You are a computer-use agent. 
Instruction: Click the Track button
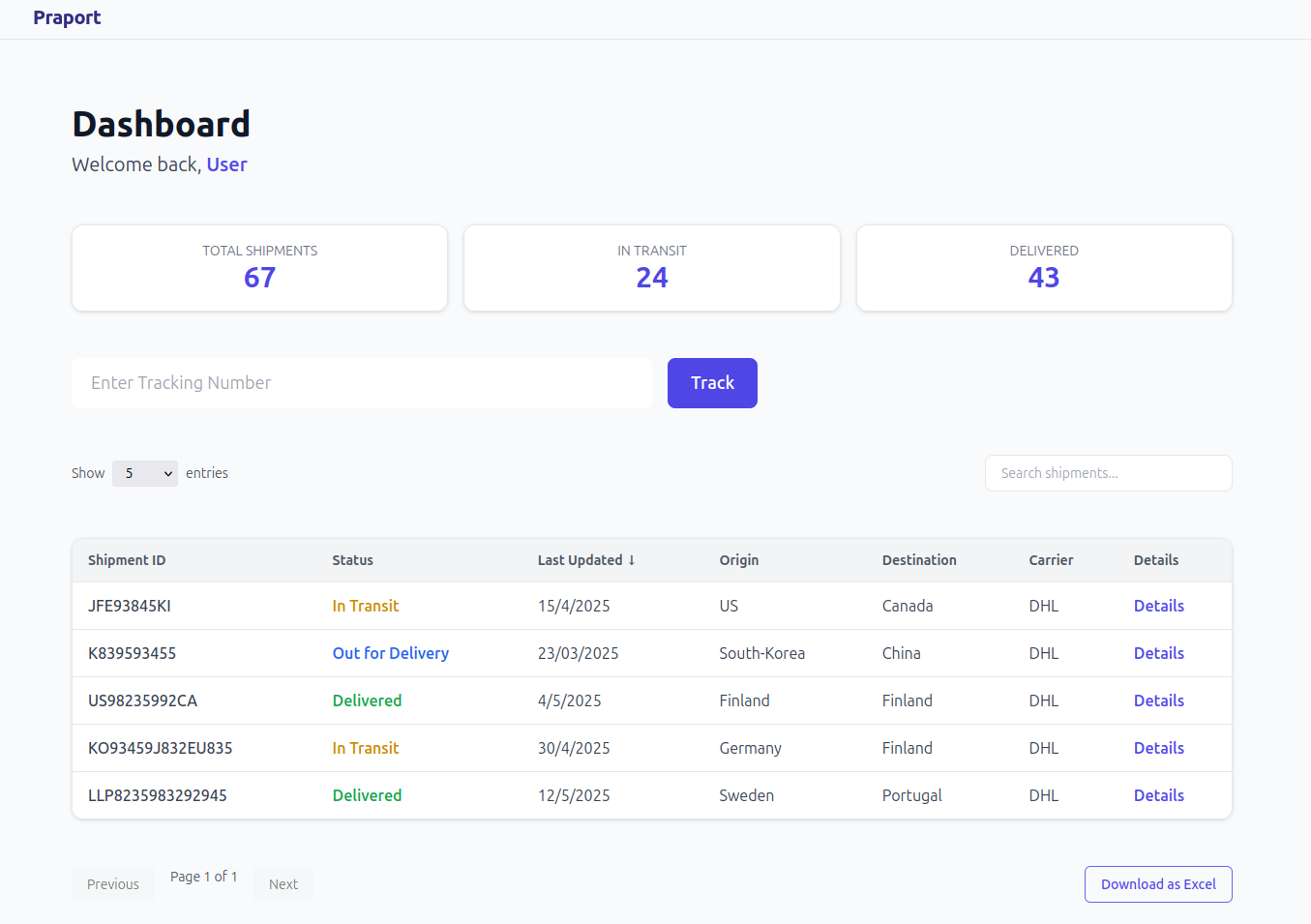point(712,382)
